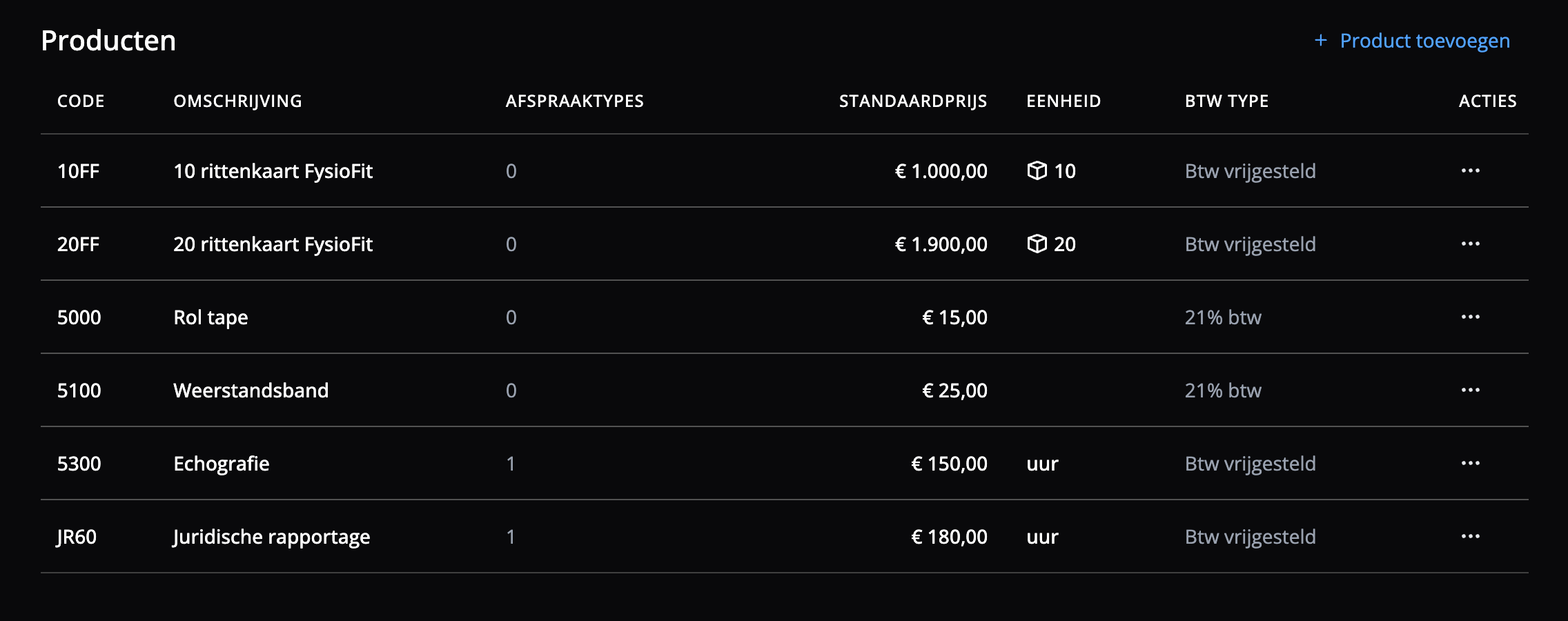Click the Product toevoegen link
The image size is (1568, 621).
coord(1424,41)
